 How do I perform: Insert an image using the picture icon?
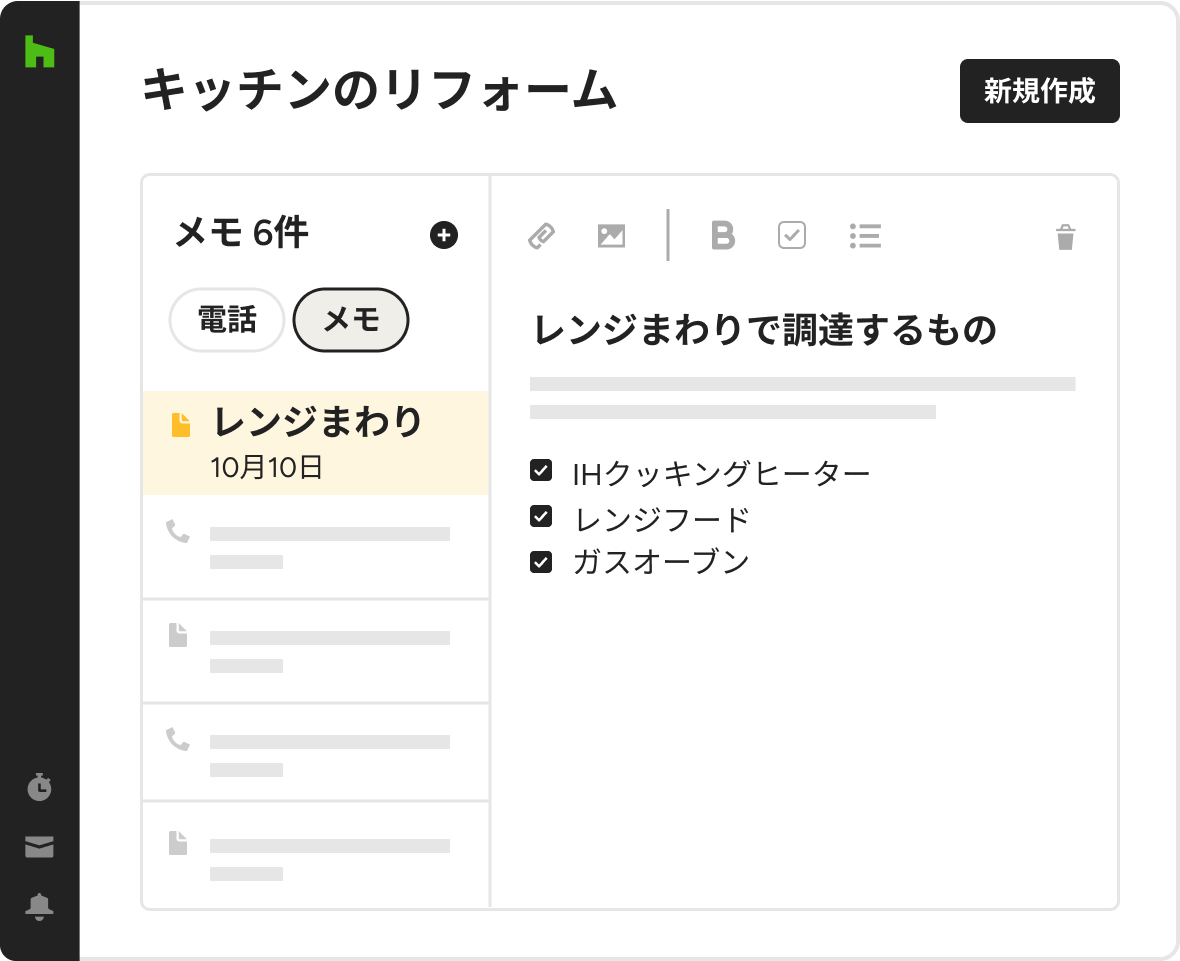pyautogui.click(x=611, y=236)
